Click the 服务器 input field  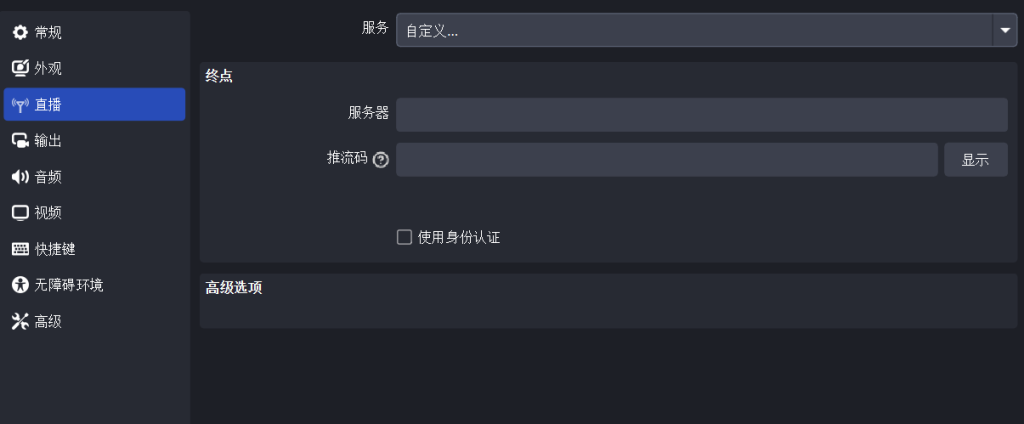(x=702, y=115)
